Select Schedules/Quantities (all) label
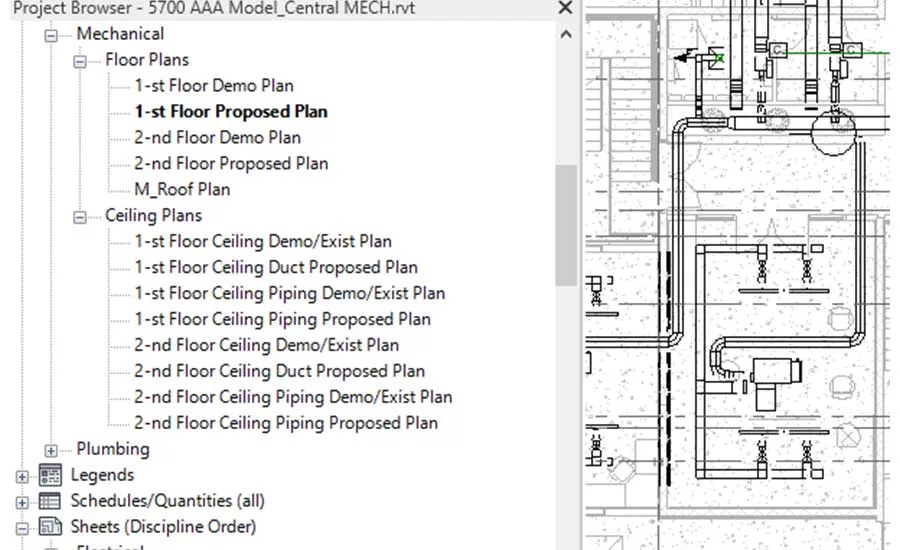The image size is (900, 550). pyautogui.click(x=168, y=501)
